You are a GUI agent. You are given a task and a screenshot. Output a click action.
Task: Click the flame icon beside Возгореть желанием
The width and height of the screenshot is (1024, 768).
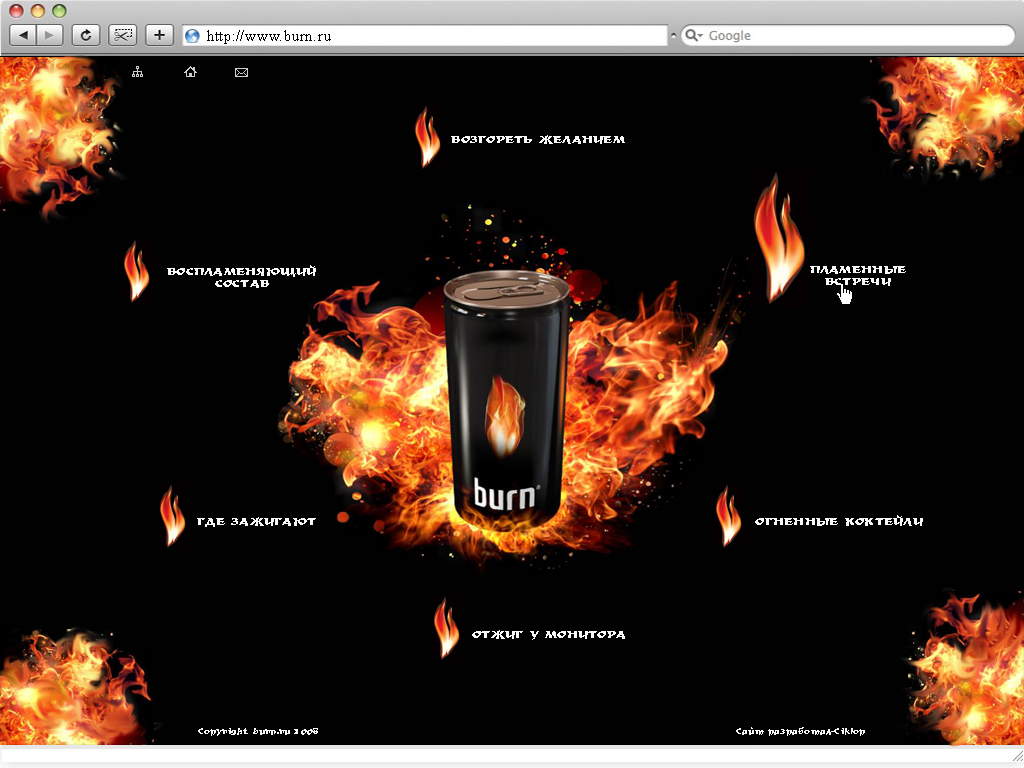click(426, 138)
